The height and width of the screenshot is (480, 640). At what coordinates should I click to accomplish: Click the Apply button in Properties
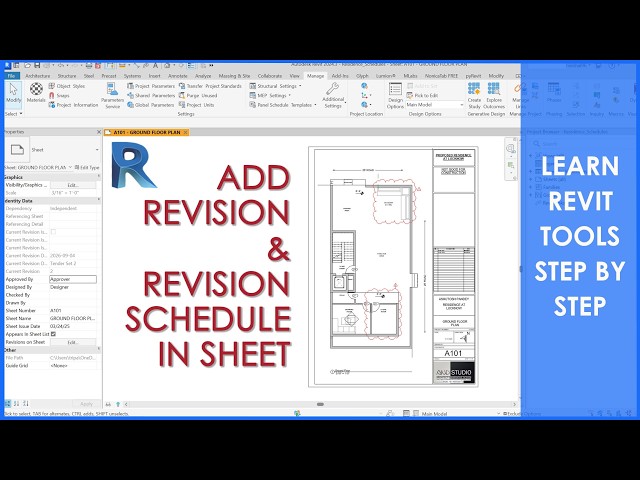tap(86, 404)
